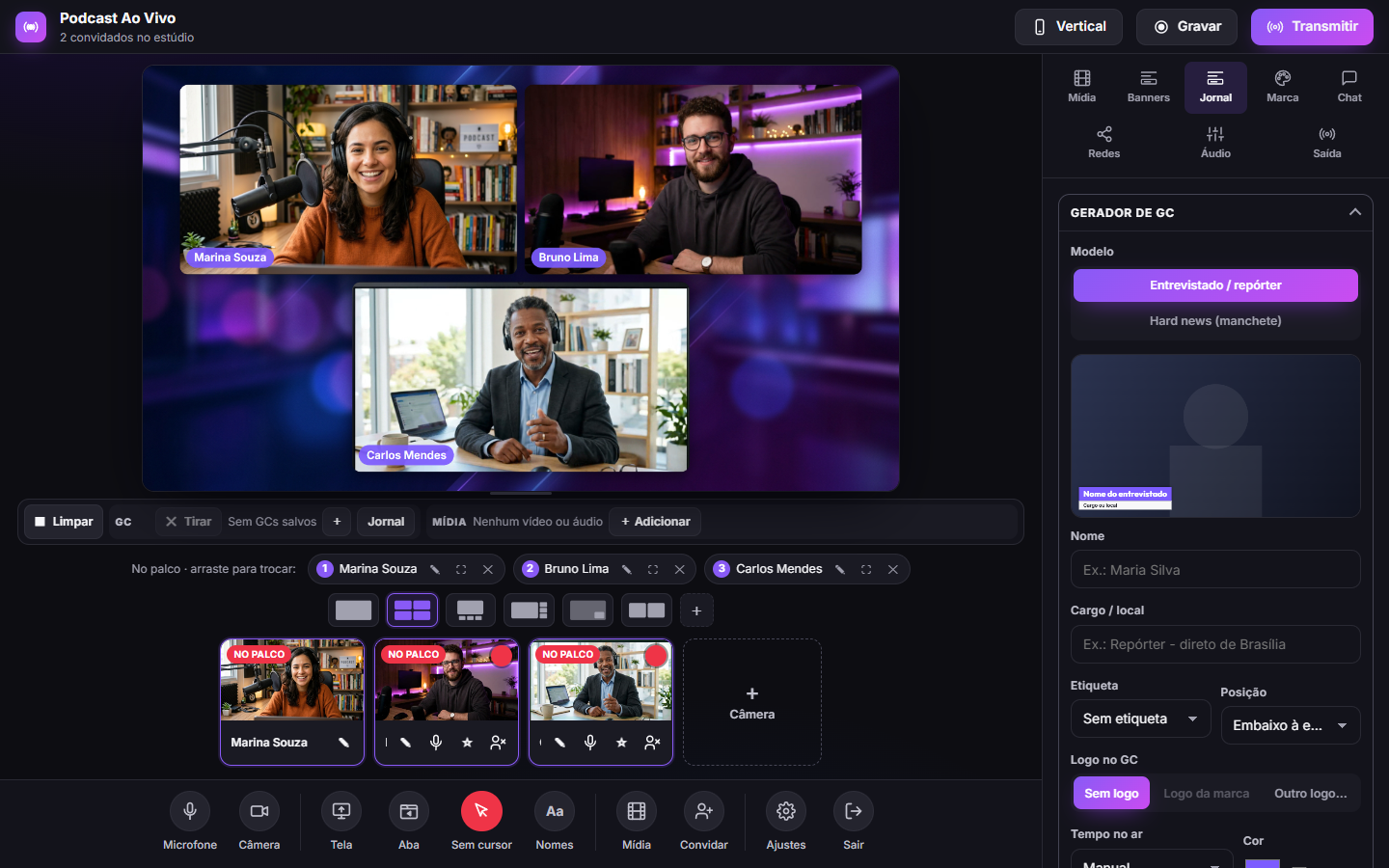The image size is (1389, 868).
Task: Invite a guest with the Convidar icon
Action: [x=704, y=811]
